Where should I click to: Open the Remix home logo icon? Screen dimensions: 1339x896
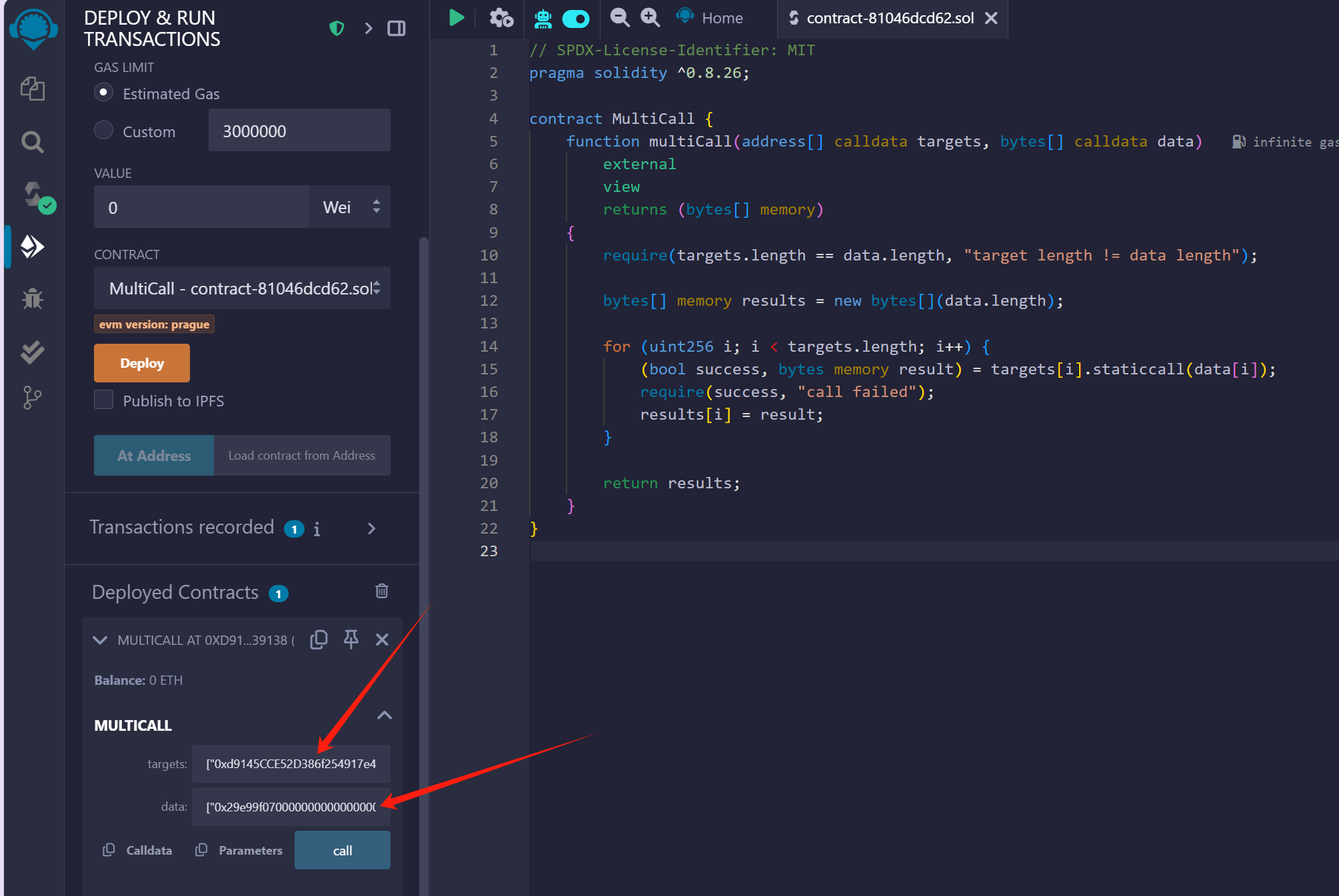33,29
